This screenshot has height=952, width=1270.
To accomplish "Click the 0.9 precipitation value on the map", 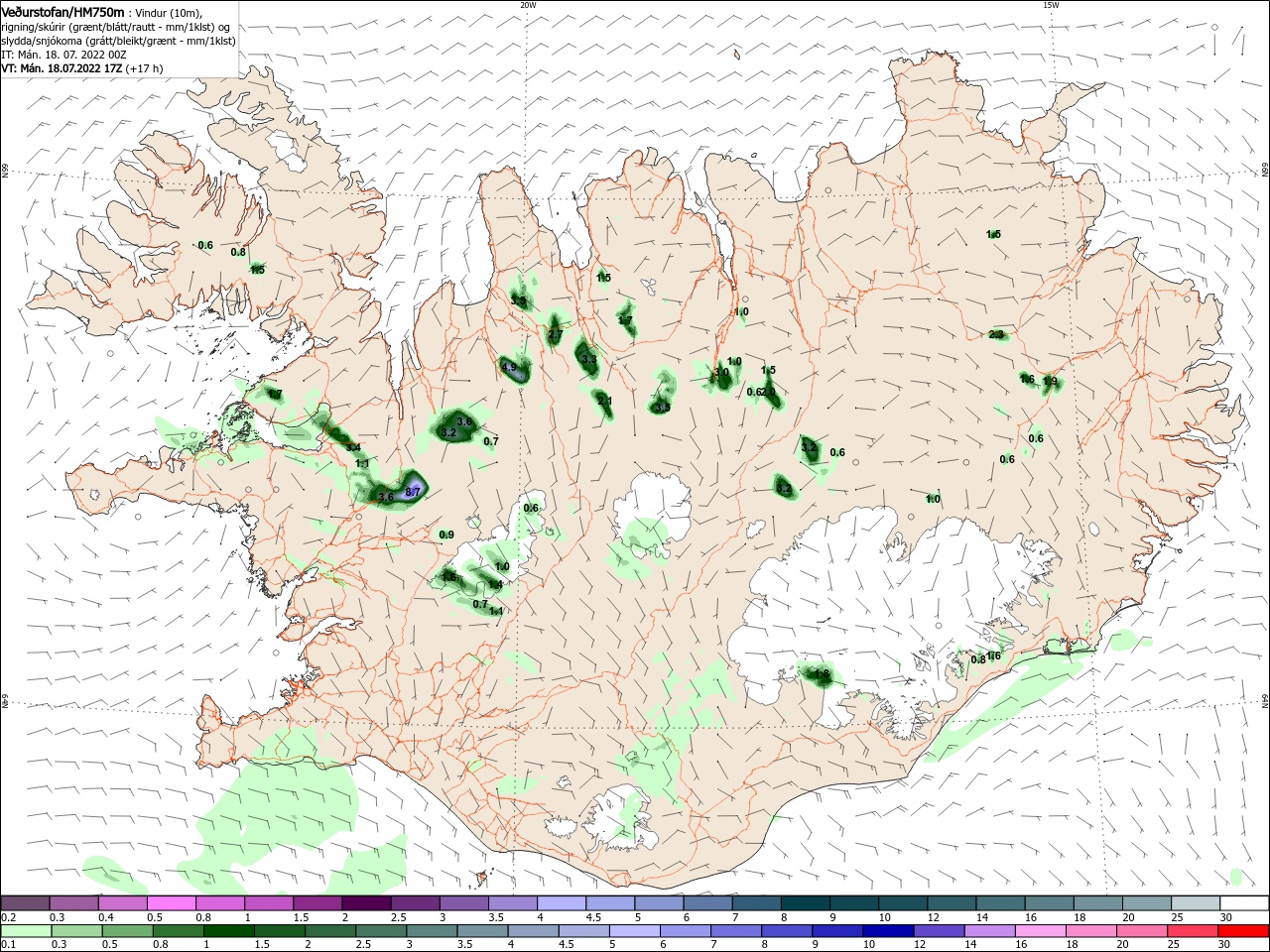I will pos(446,535).
